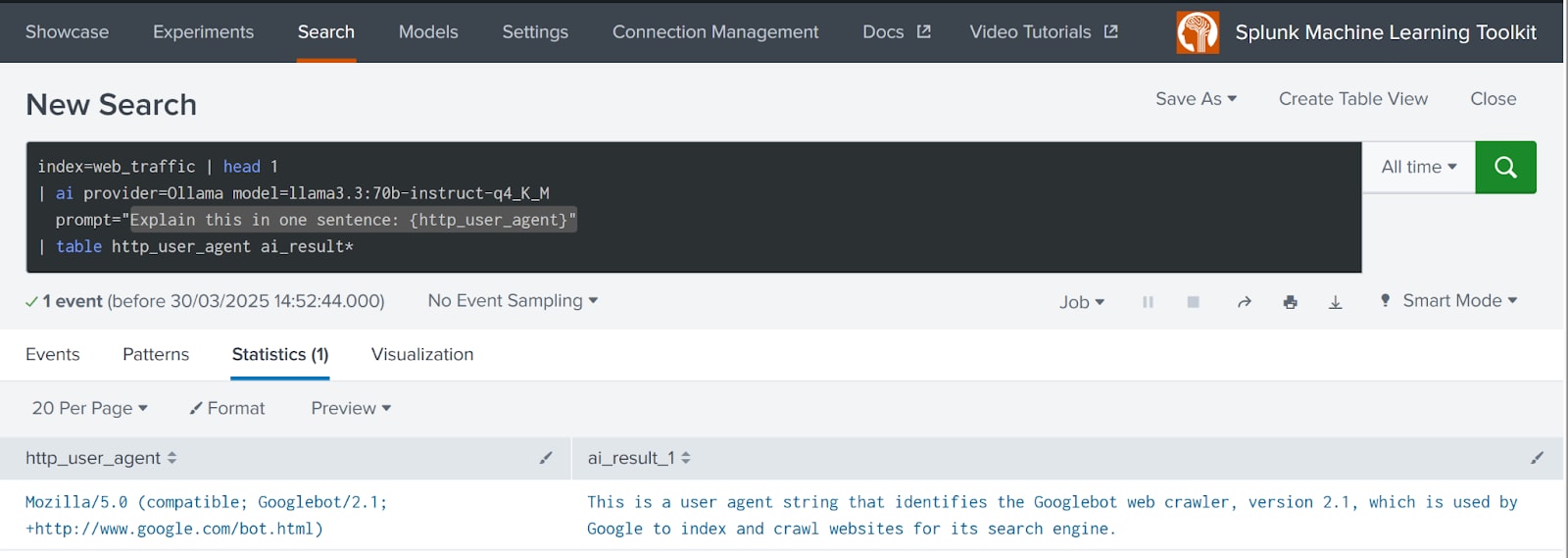The image size is (1568, 558).
Task: Open the 20 Per Page dropdown
Action: (x=89, y=408)
